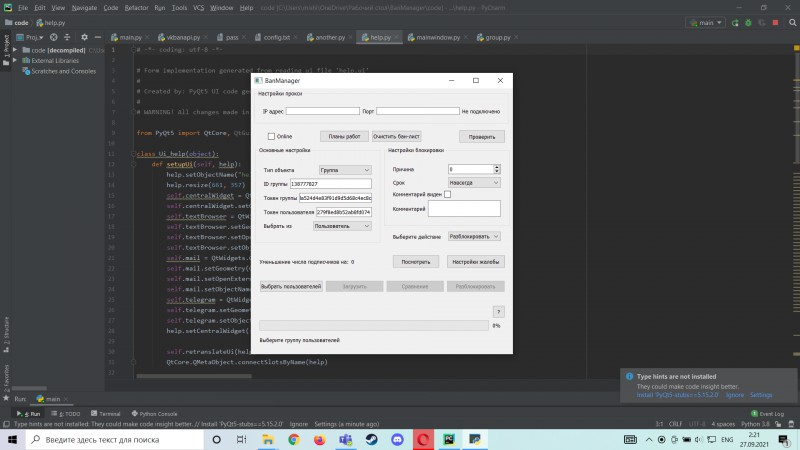Open the Event Log icon in status bar

point(755,413)
